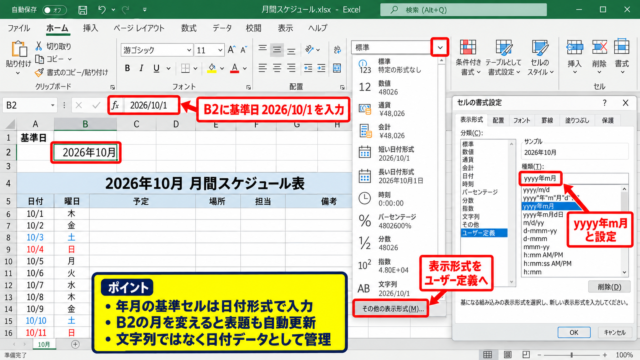This screenshot has height=360, width=640.
Task: Toggle Underline formatting
Action: point(156,68)
